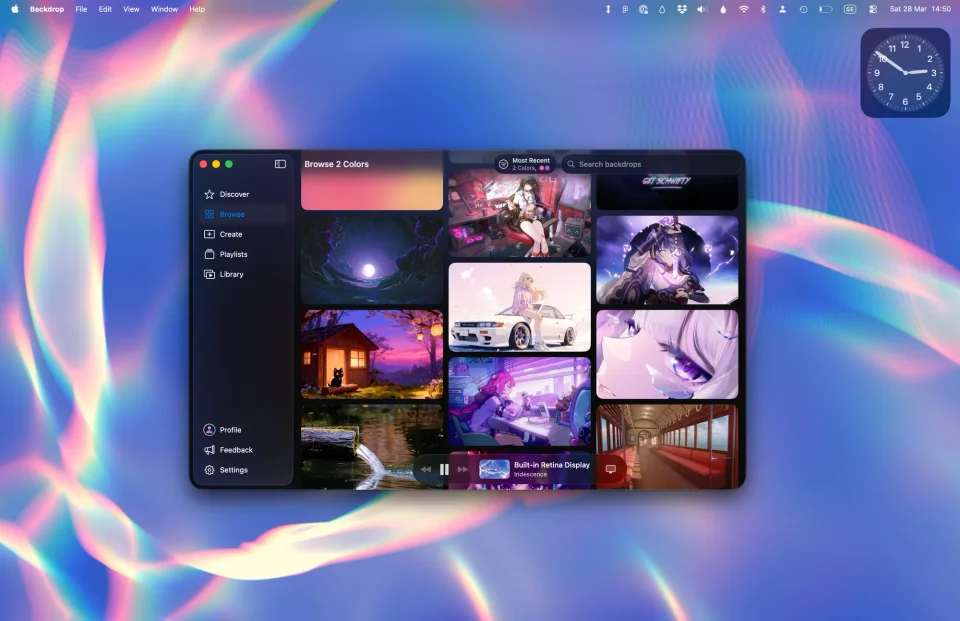Open the girl on white car backdrop
The image size is (960, 621).
click(520, 307)
